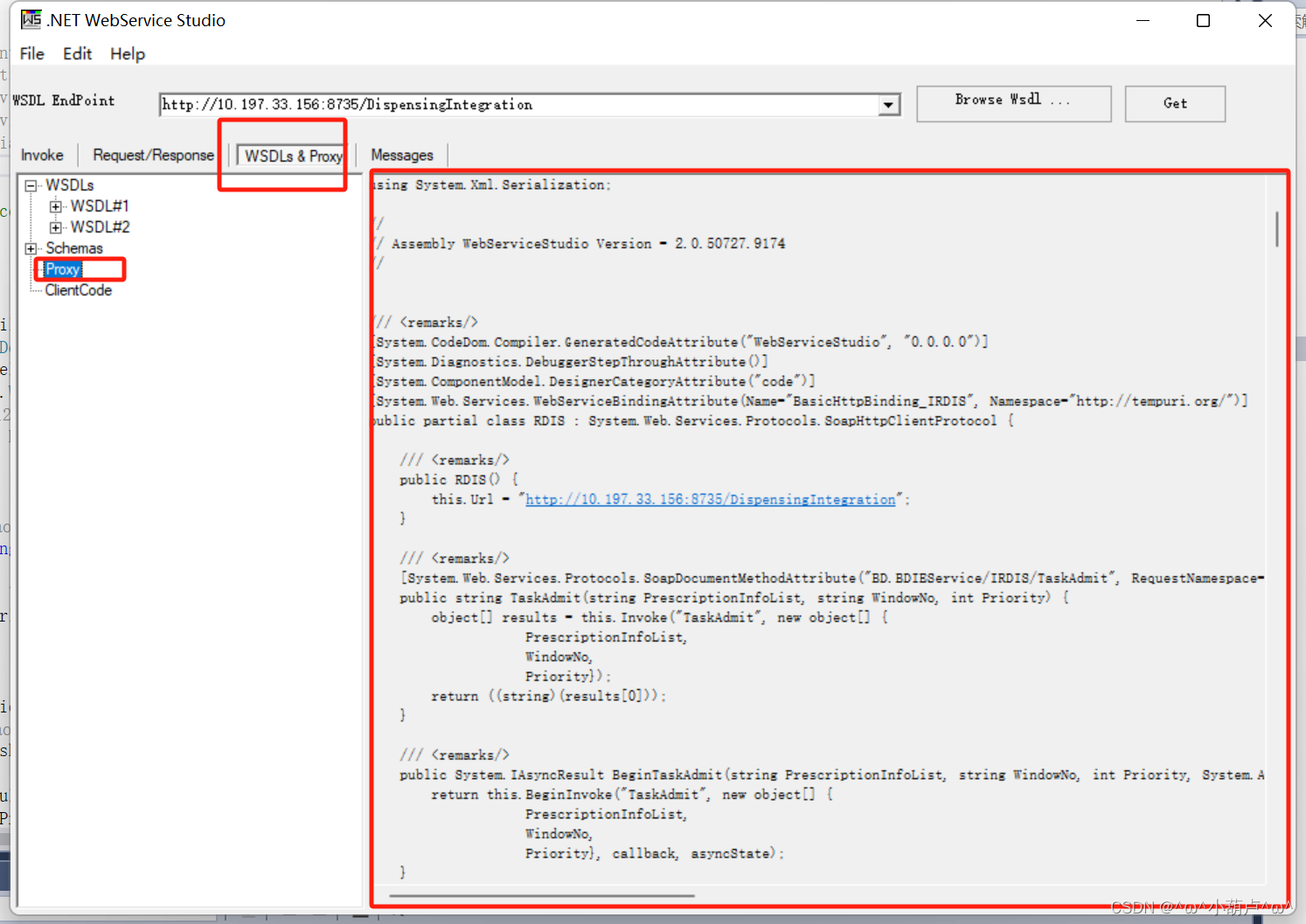Screen dimensions: 1306x924
Task: Click the Browse Wsdl ... button
Action: click(x=1014, y=103)
